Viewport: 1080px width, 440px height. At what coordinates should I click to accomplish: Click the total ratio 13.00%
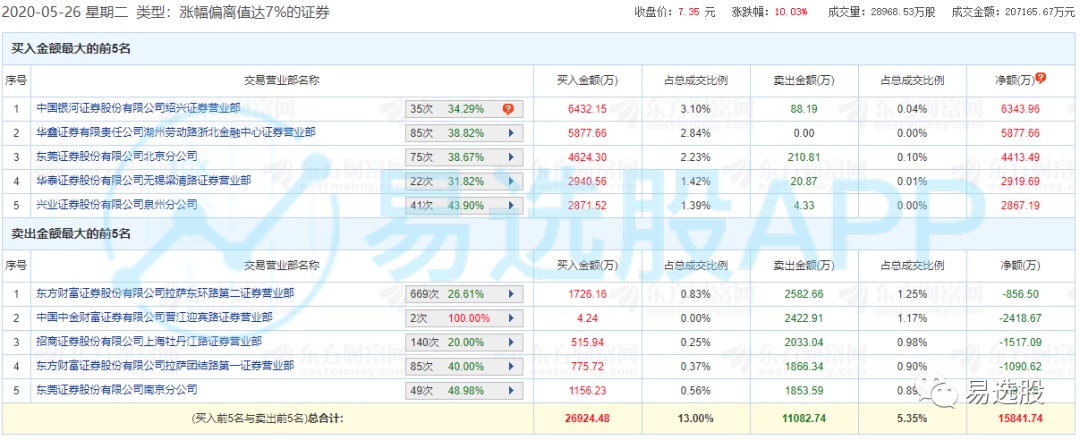click(696, 417)
